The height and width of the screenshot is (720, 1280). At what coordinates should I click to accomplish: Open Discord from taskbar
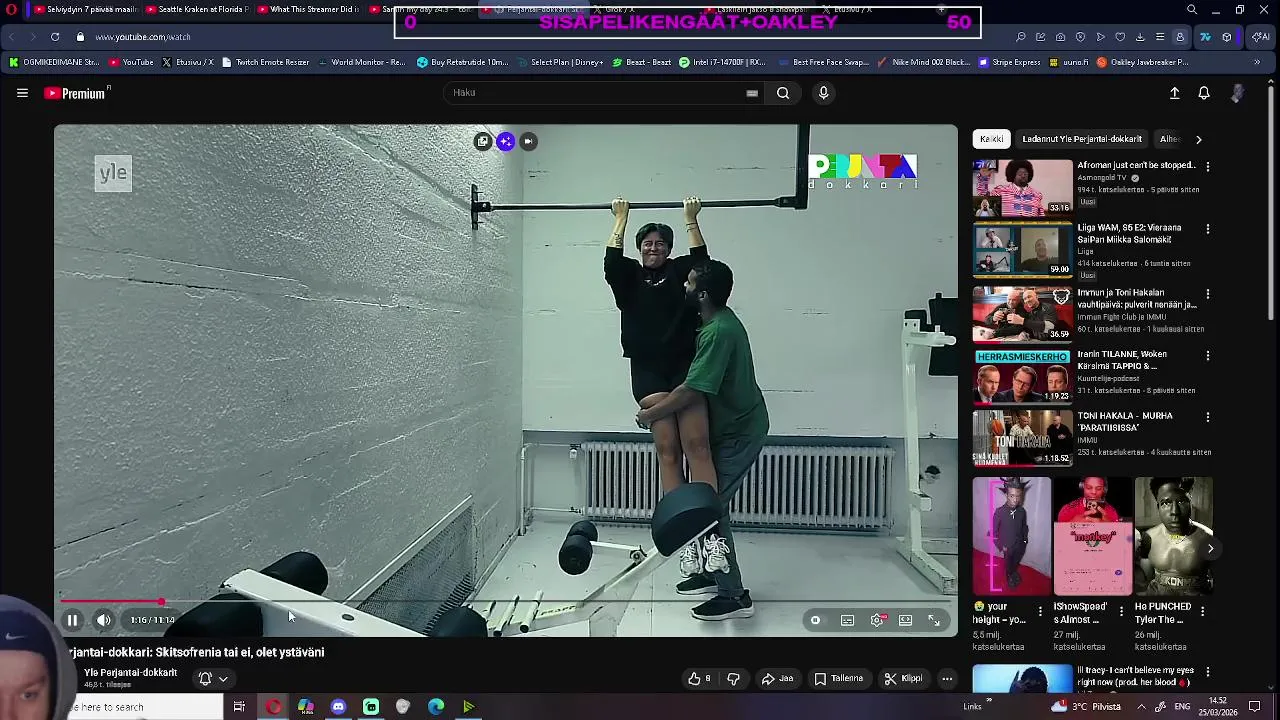(338, 707)
